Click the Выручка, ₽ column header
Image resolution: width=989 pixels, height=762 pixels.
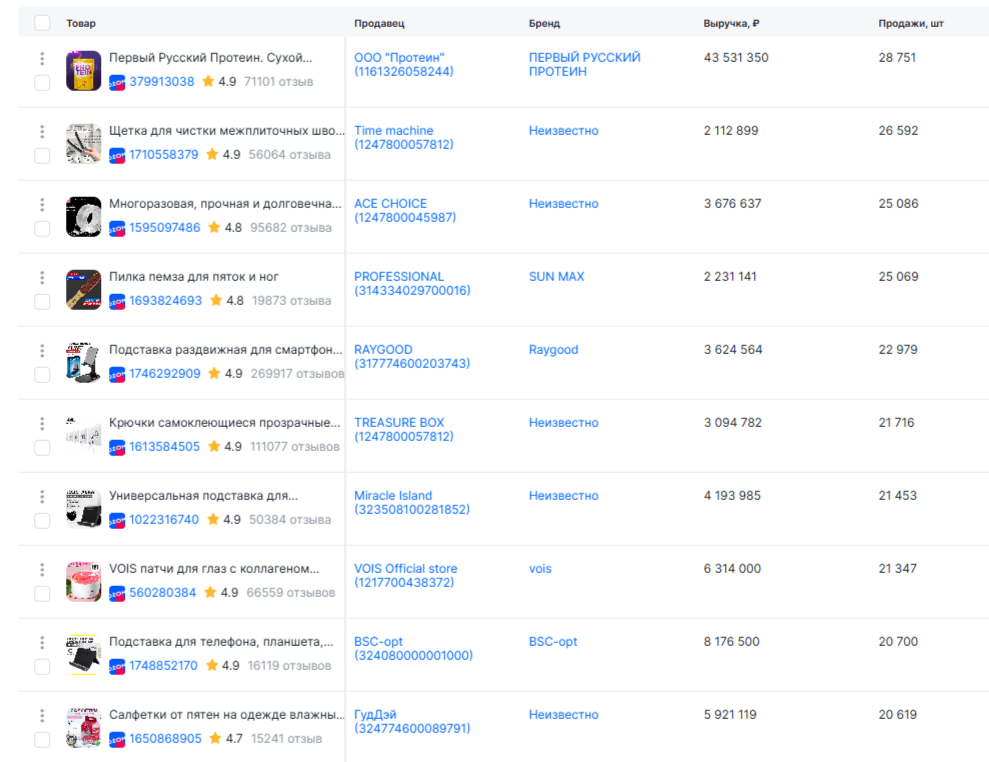click(x=731, y=23)
